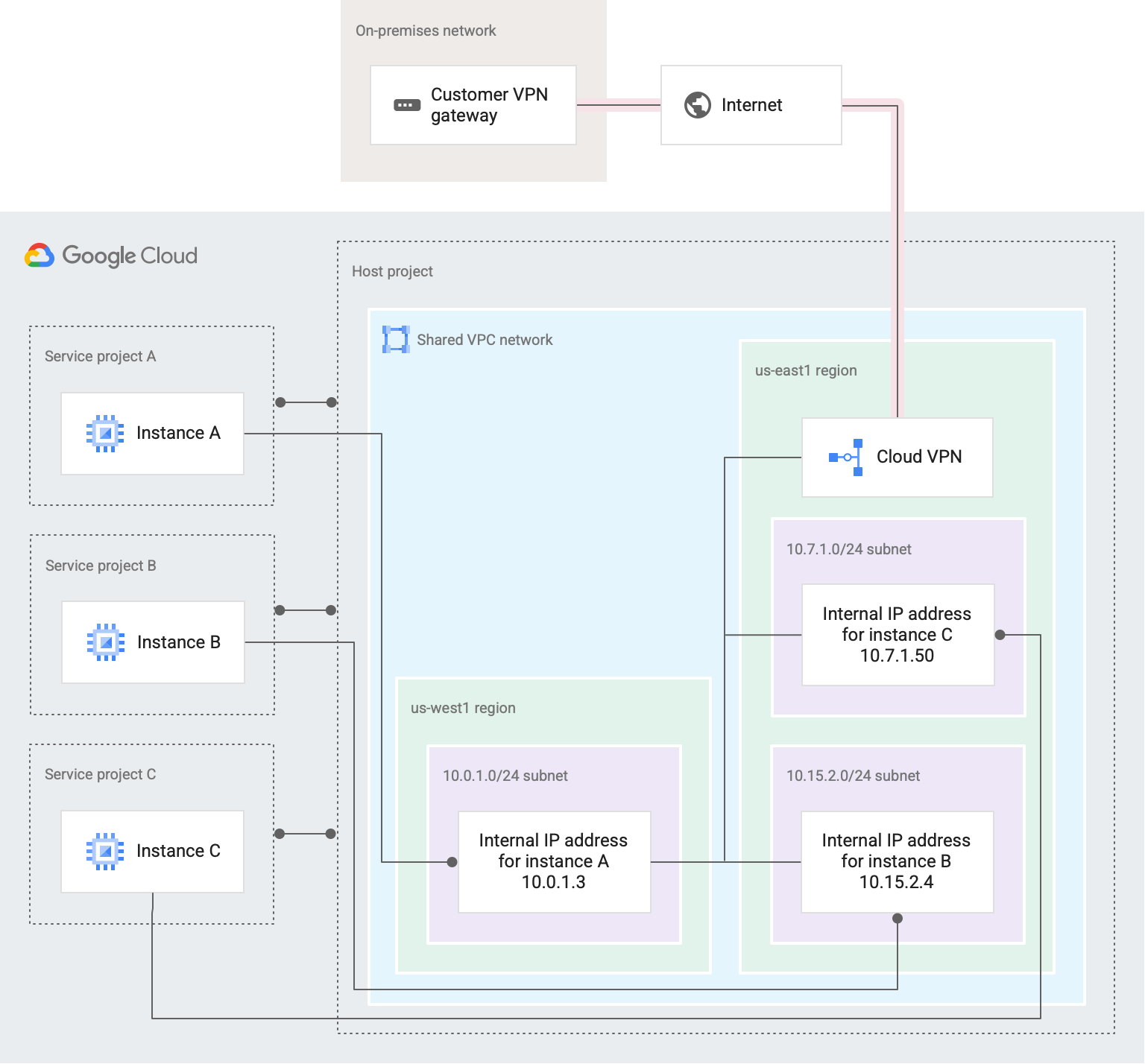1145x1064 pixels.
Task: Click the Service project A label
Action: coord(100,356)
